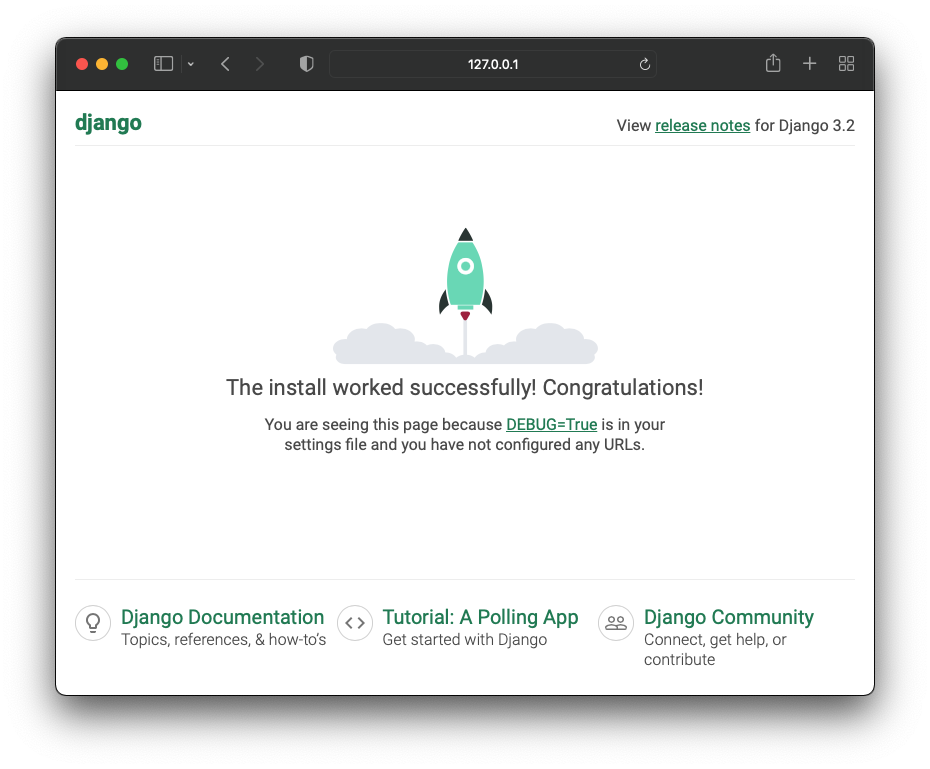Open the release notes link
This screenshot has width=930, height=769.
coord(702,126)
